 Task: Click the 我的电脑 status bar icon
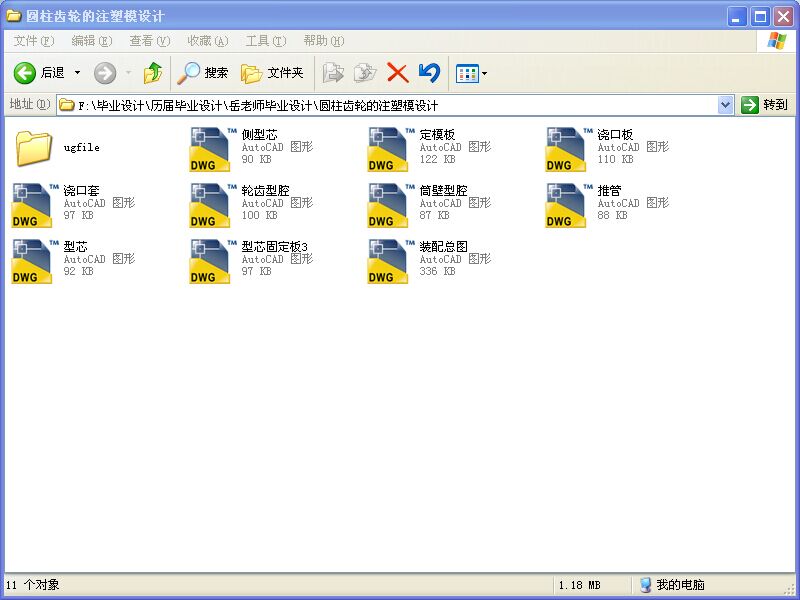(645, 585)
